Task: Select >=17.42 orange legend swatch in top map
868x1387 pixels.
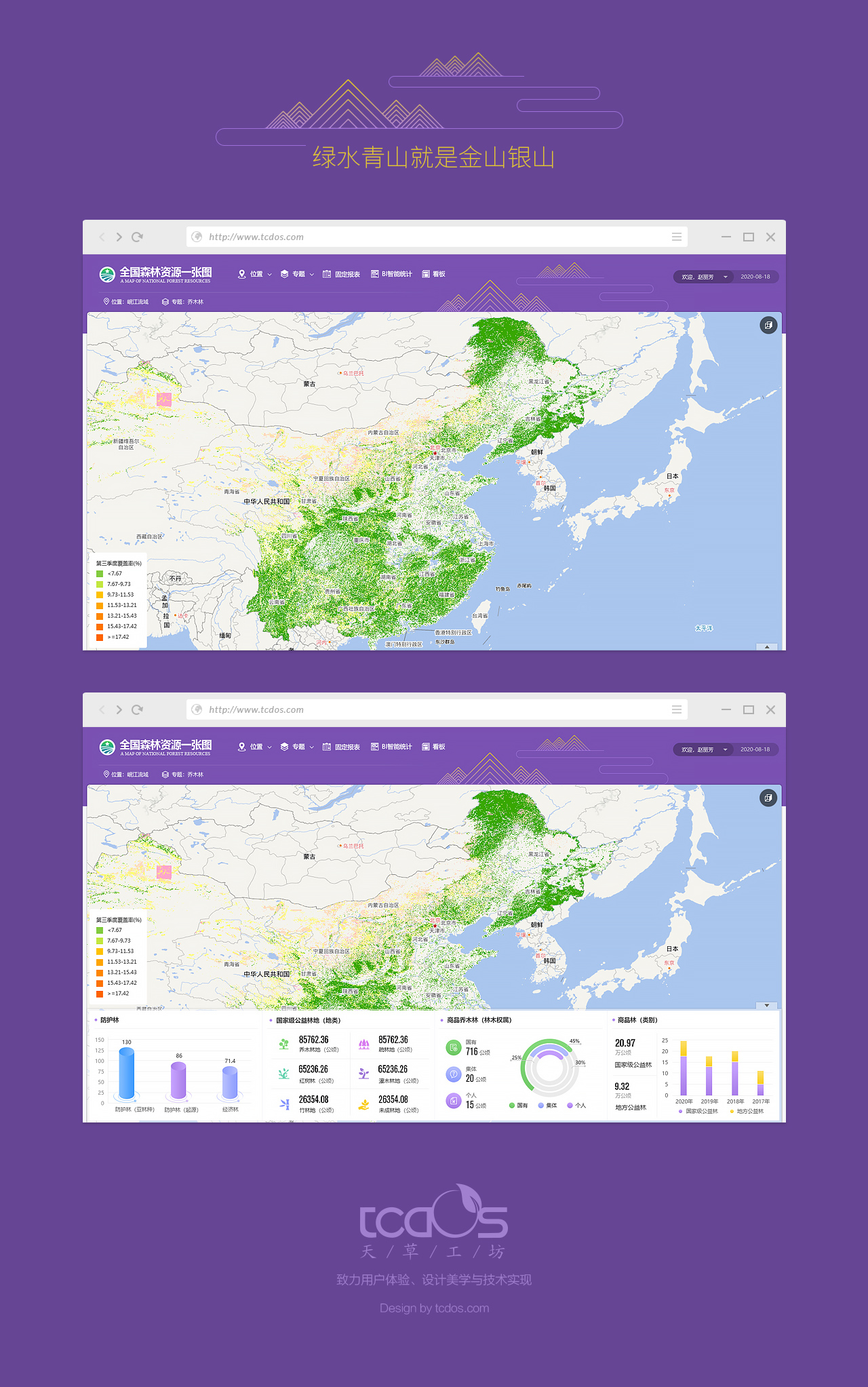Action: coord(100,637)
